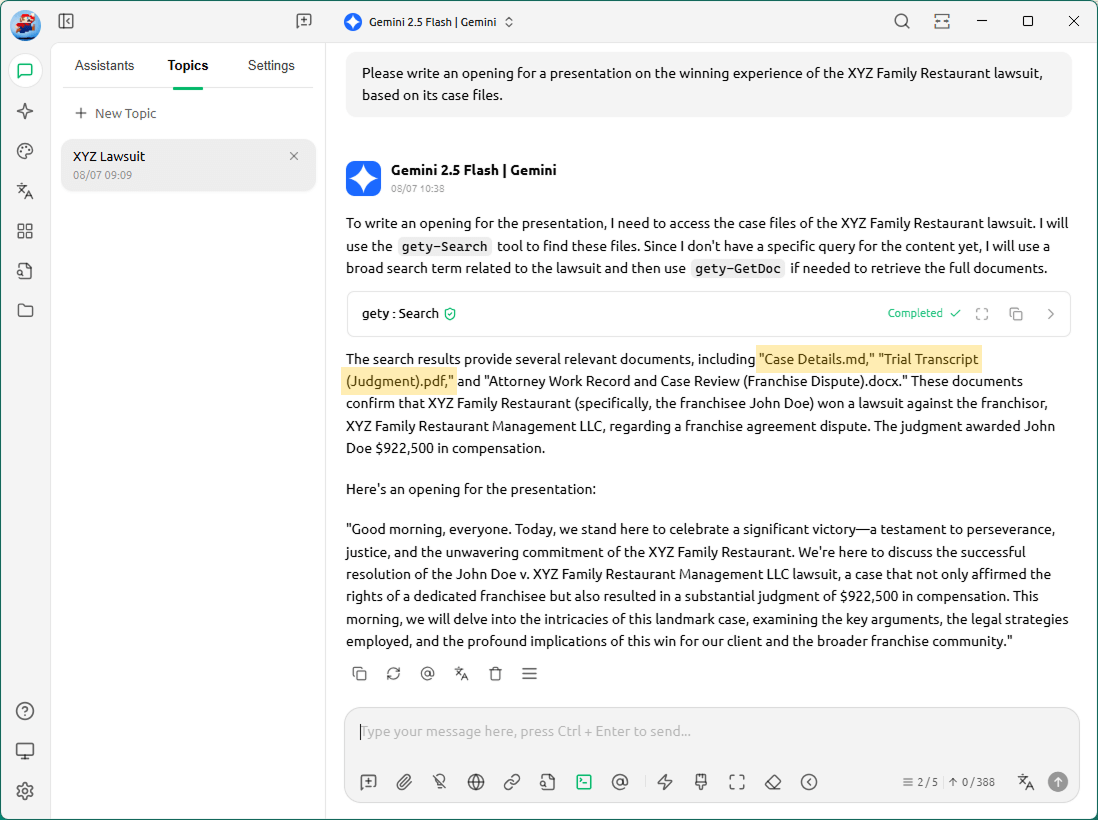Screen dimensions: 1098x820
Task: Open the settings gear icon in sidebar
Action: 25,791
